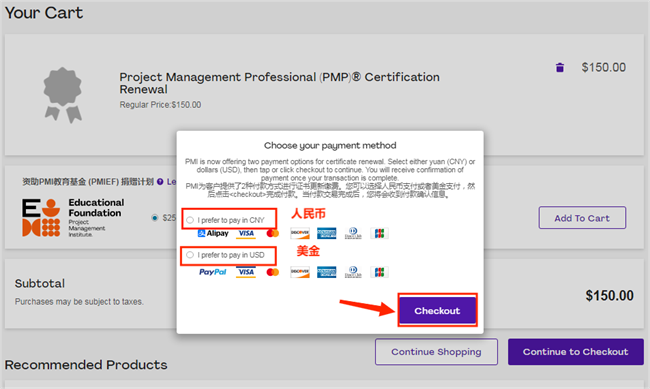This screenshot has width=650, height=389.
Task: Click the Mastercard icon in the USD row
Action: click(272, 272)
